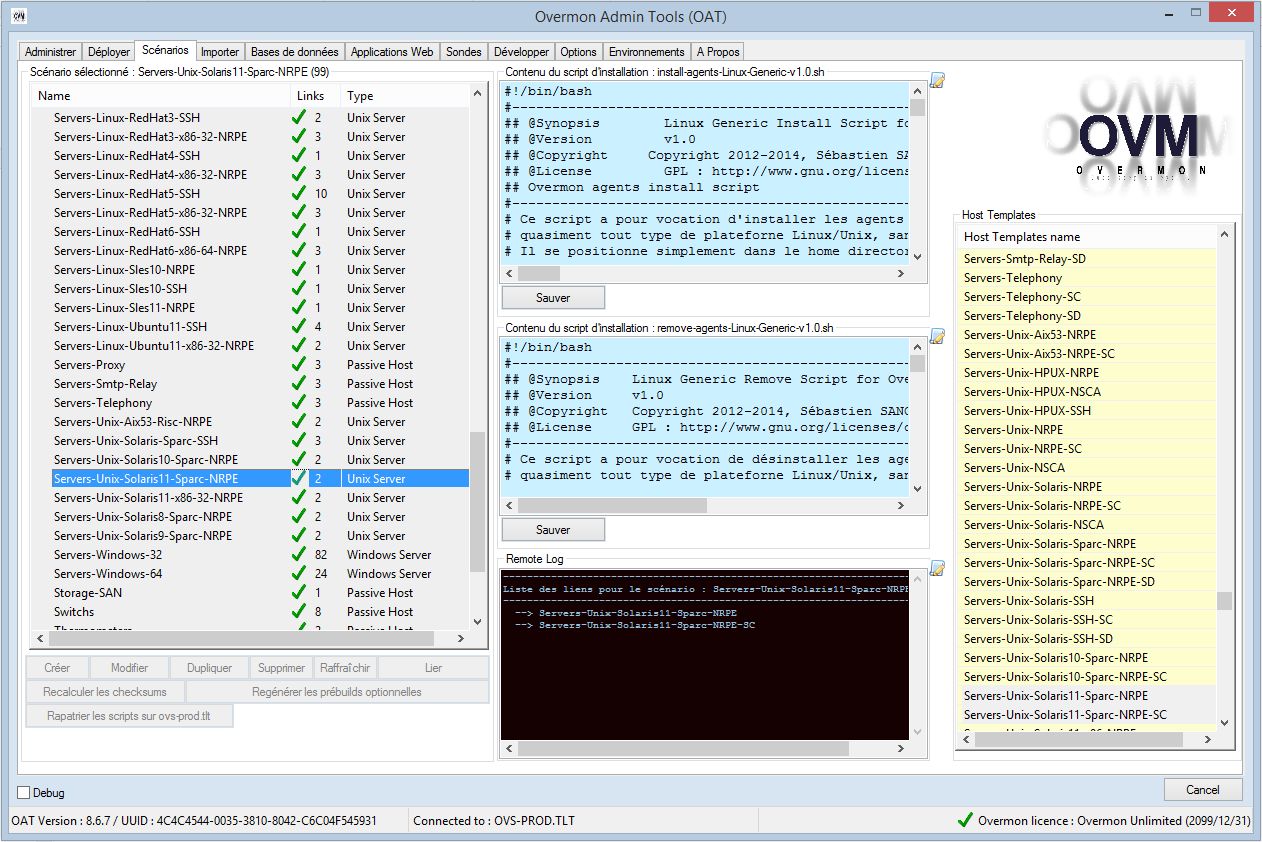
Task: Enable the Debug checkbox
Action: (x=24, y=793)
